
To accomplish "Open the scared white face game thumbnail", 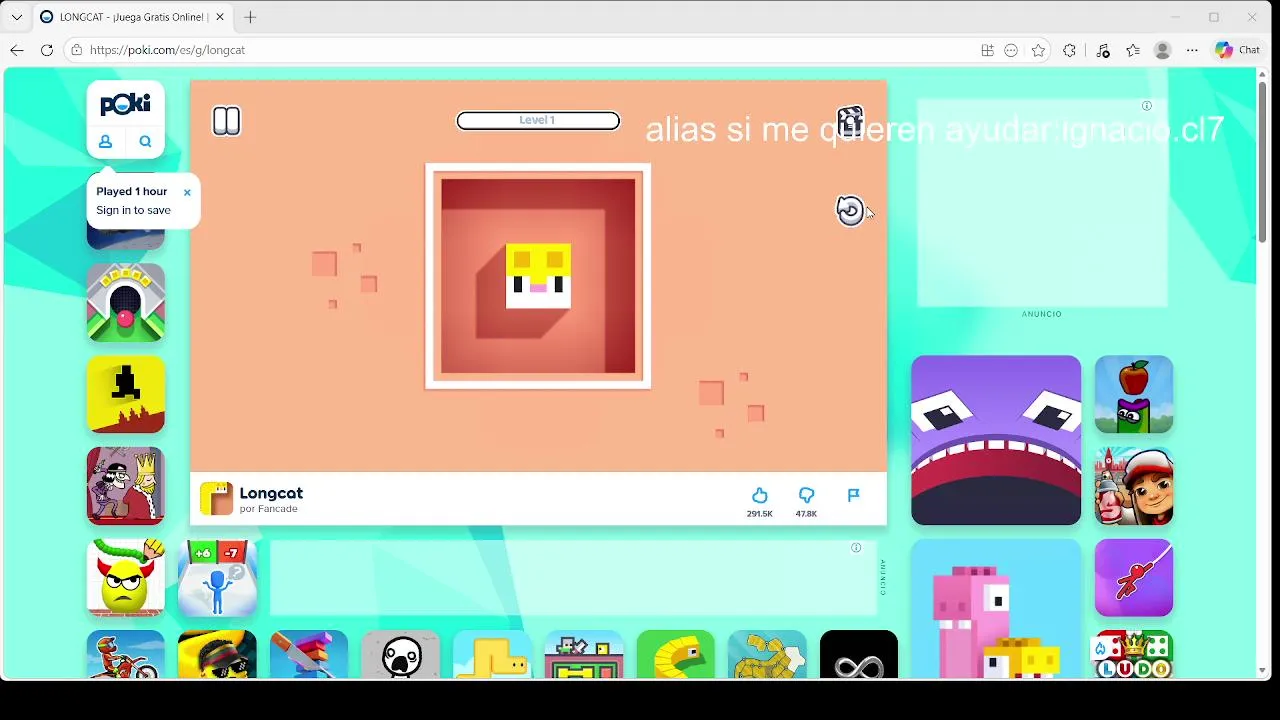I will point(400,656).
